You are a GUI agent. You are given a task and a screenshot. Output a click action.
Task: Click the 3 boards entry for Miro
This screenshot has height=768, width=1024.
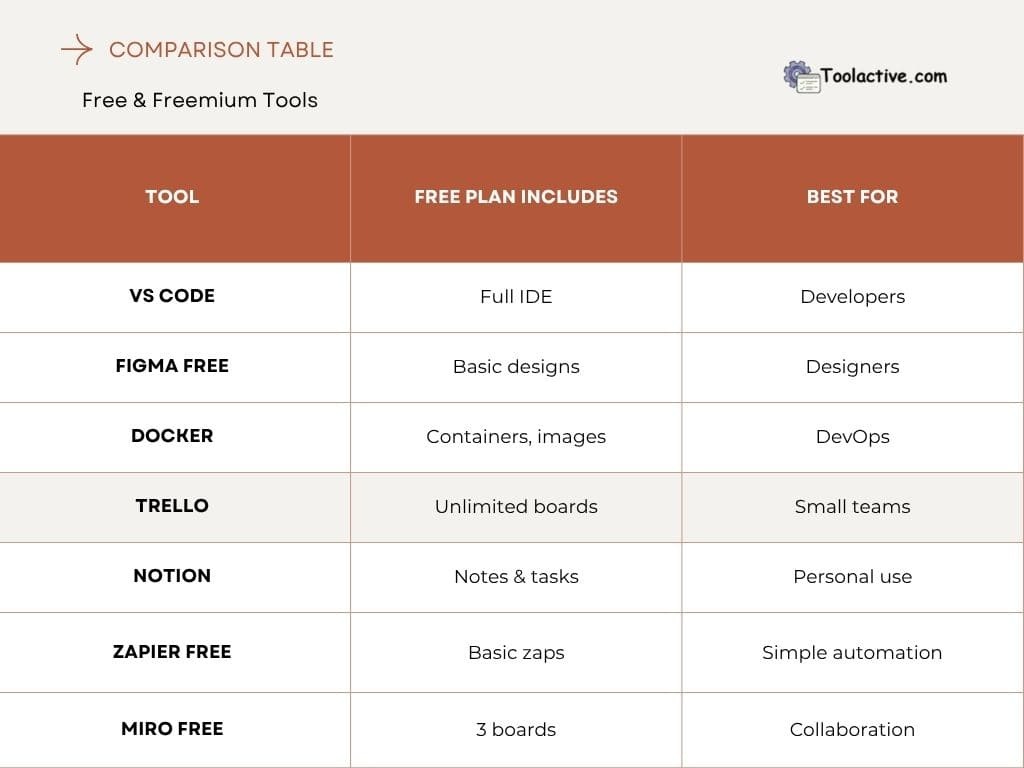tap(515, 729)
